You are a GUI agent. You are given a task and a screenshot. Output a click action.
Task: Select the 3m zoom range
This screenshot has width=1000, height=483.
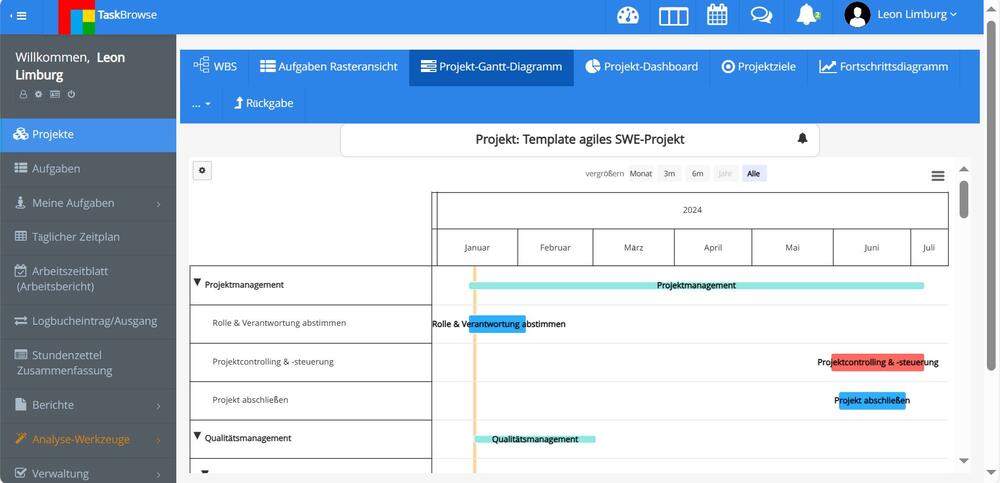pyautogui.click(x=669, y=174)
